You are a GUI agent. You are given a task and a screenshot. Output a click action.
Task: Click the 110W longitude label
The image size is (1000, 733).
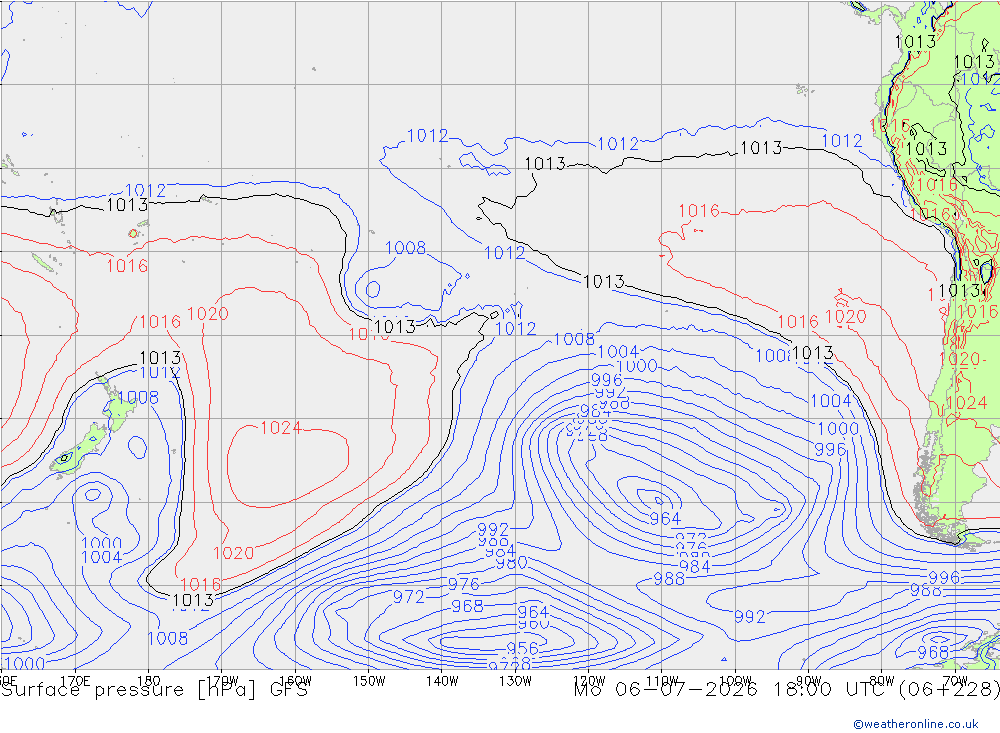662,681
